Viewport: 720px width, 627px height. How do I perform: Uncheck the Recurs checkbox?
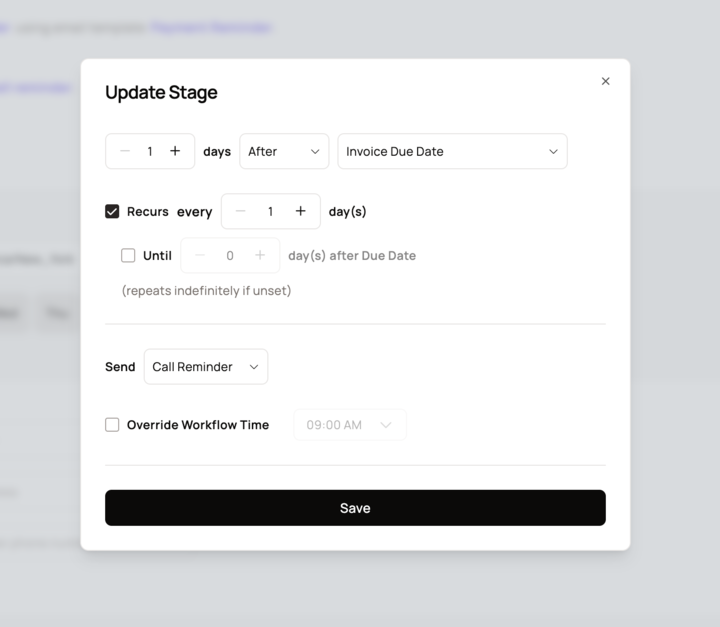click(112, 211)
